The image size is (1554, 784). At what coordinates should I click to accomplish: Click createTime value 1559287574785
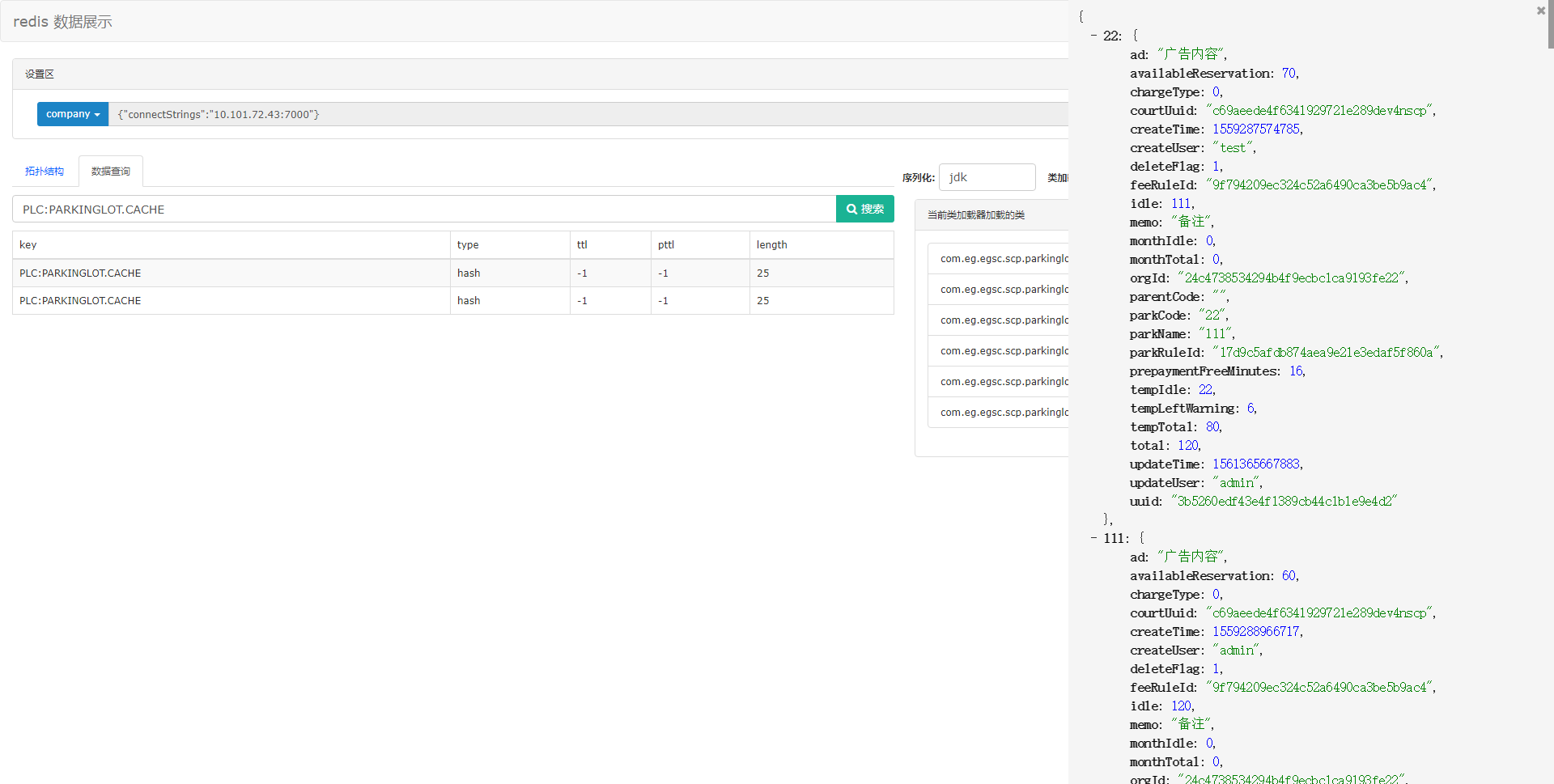pyautogui.click(x=1256, y=129)
